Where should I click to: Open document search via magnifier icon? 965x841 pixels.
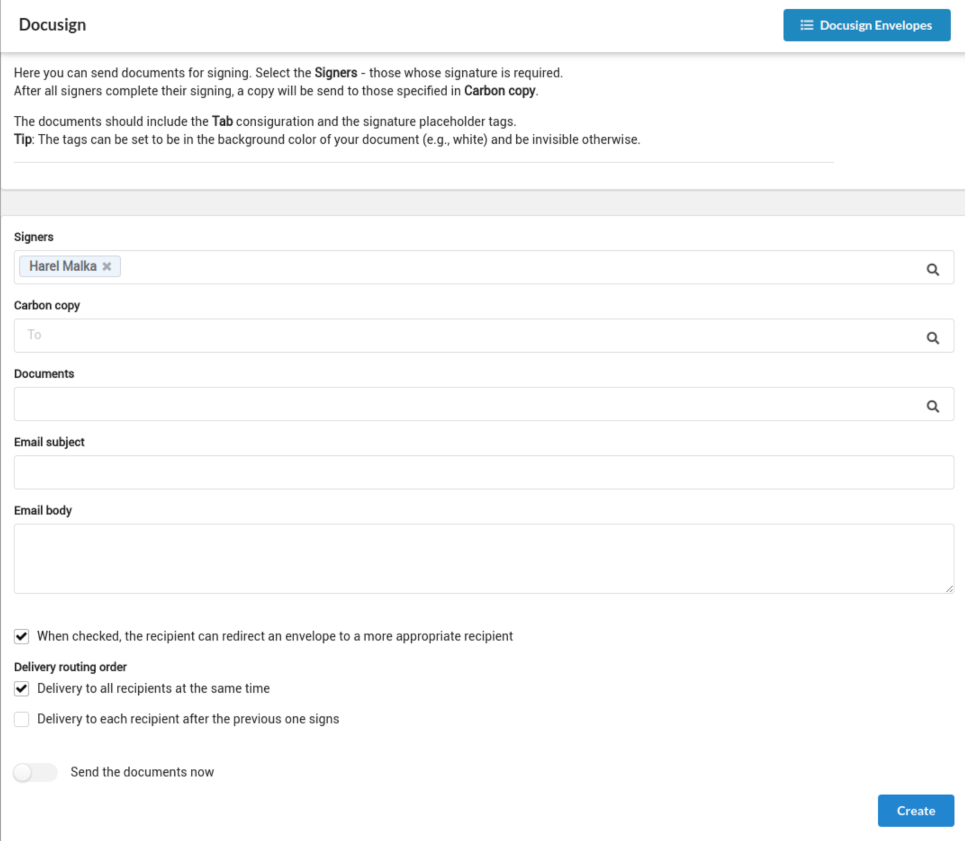[932, 405]
